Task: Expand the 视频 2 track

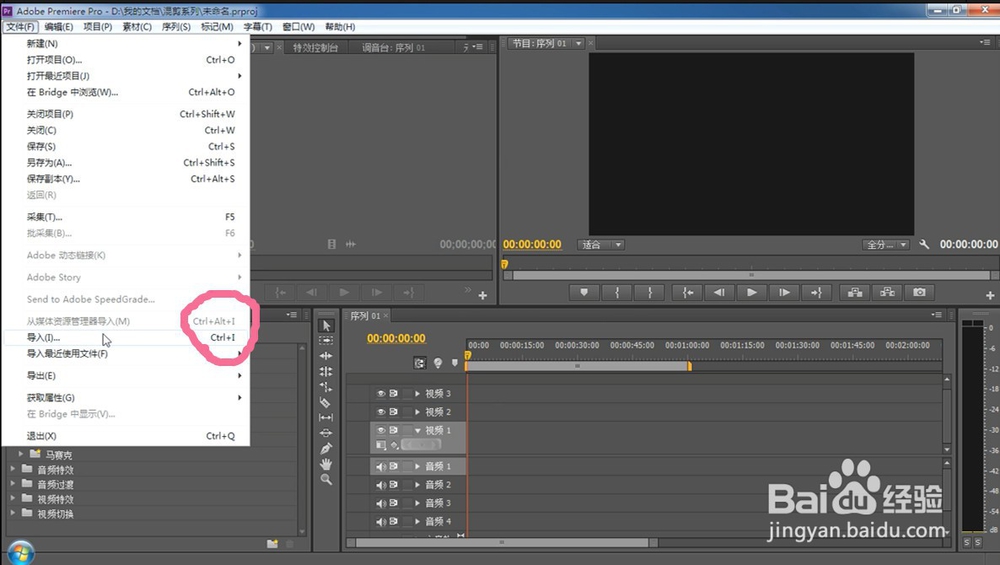Action: 418,412
